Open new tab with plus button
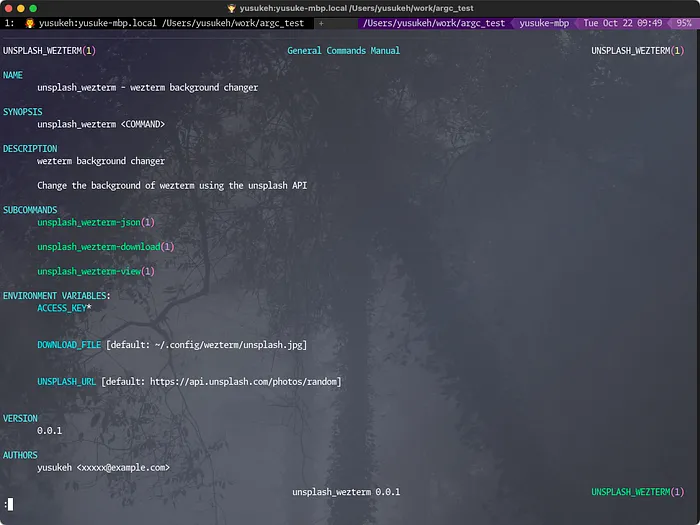 tap(321, 23)
